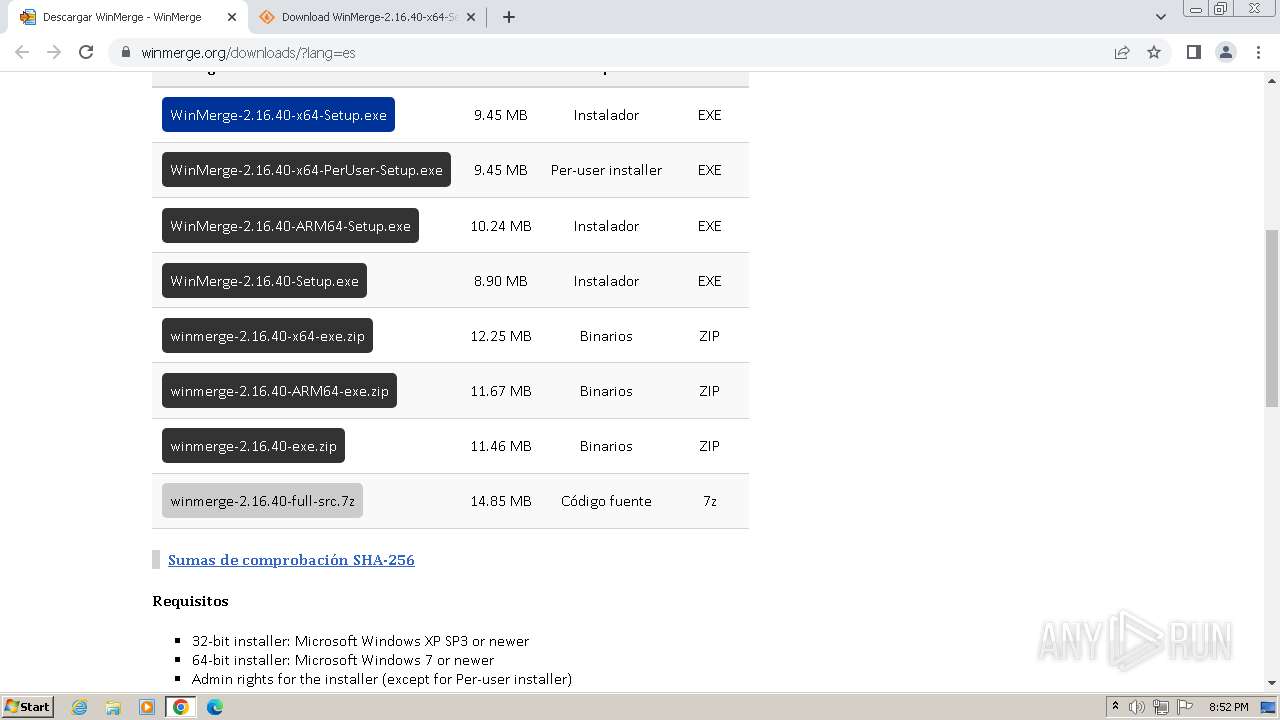Download winmerge-2.16.40-full-src.7z source code
Image resolution: width=1280 pixels, height=720 pixels.
[x=262, y=501]
